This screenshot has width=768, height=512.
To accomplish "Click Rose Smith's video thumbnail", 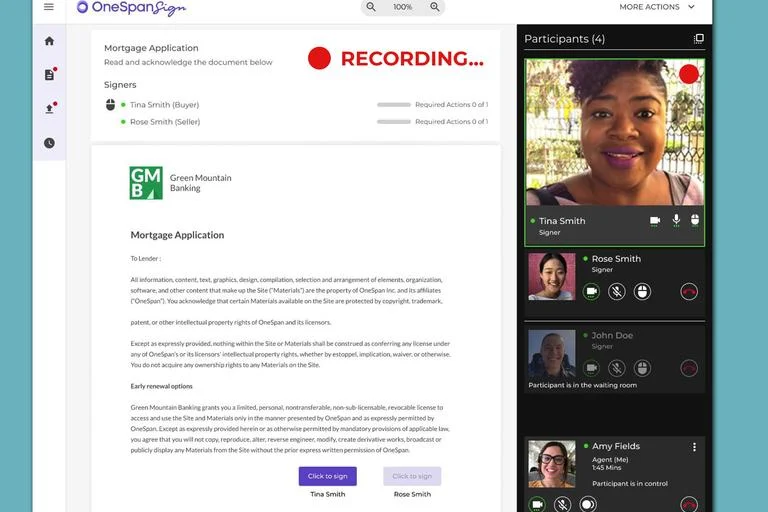I will click(x=552, y=276).
